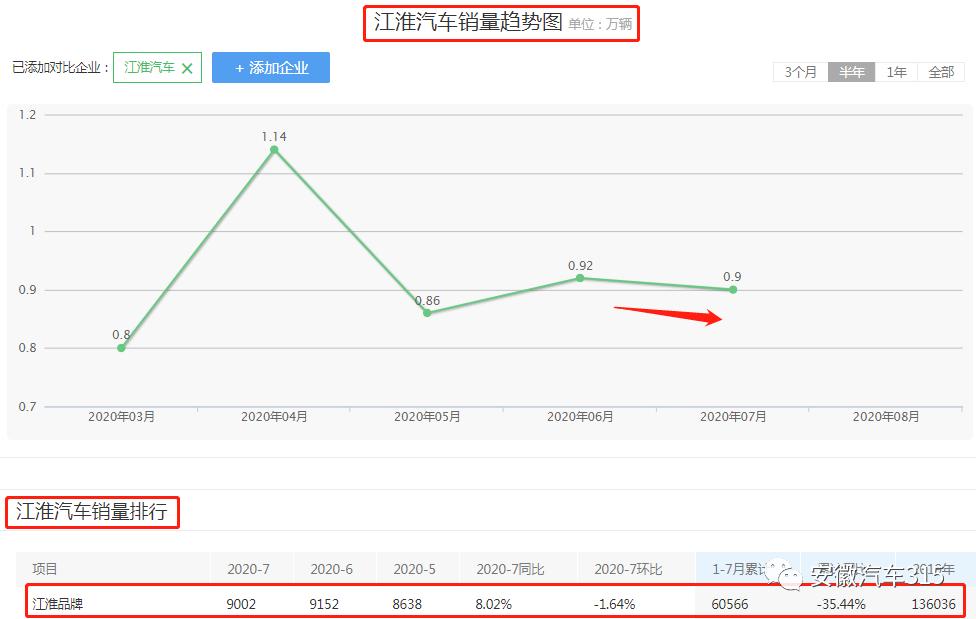Select the 0.8 data point for March

pos(120,348)
